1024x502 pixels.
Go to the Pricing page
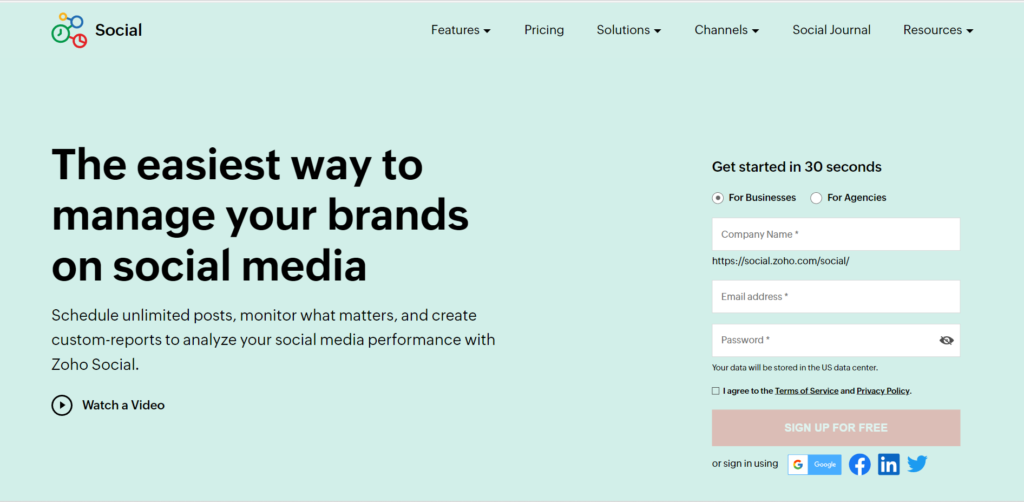[x=544, y=30]
